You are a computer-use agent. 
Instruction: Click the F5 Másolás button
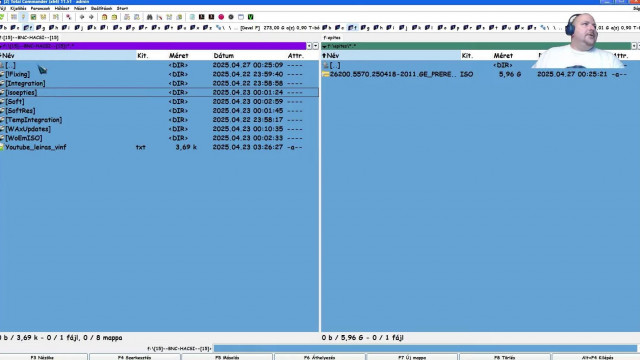tap(227, 357)
